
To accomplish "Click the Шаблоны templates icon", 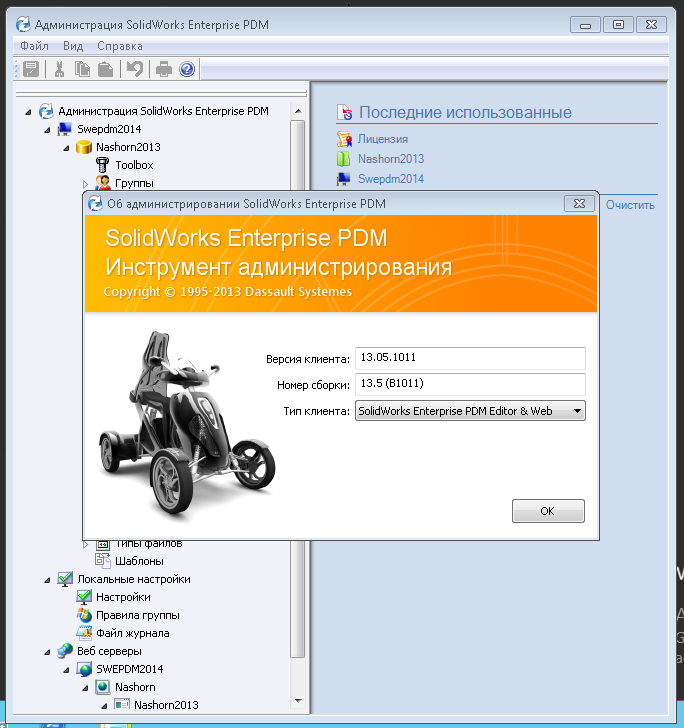I will (103, 560).
